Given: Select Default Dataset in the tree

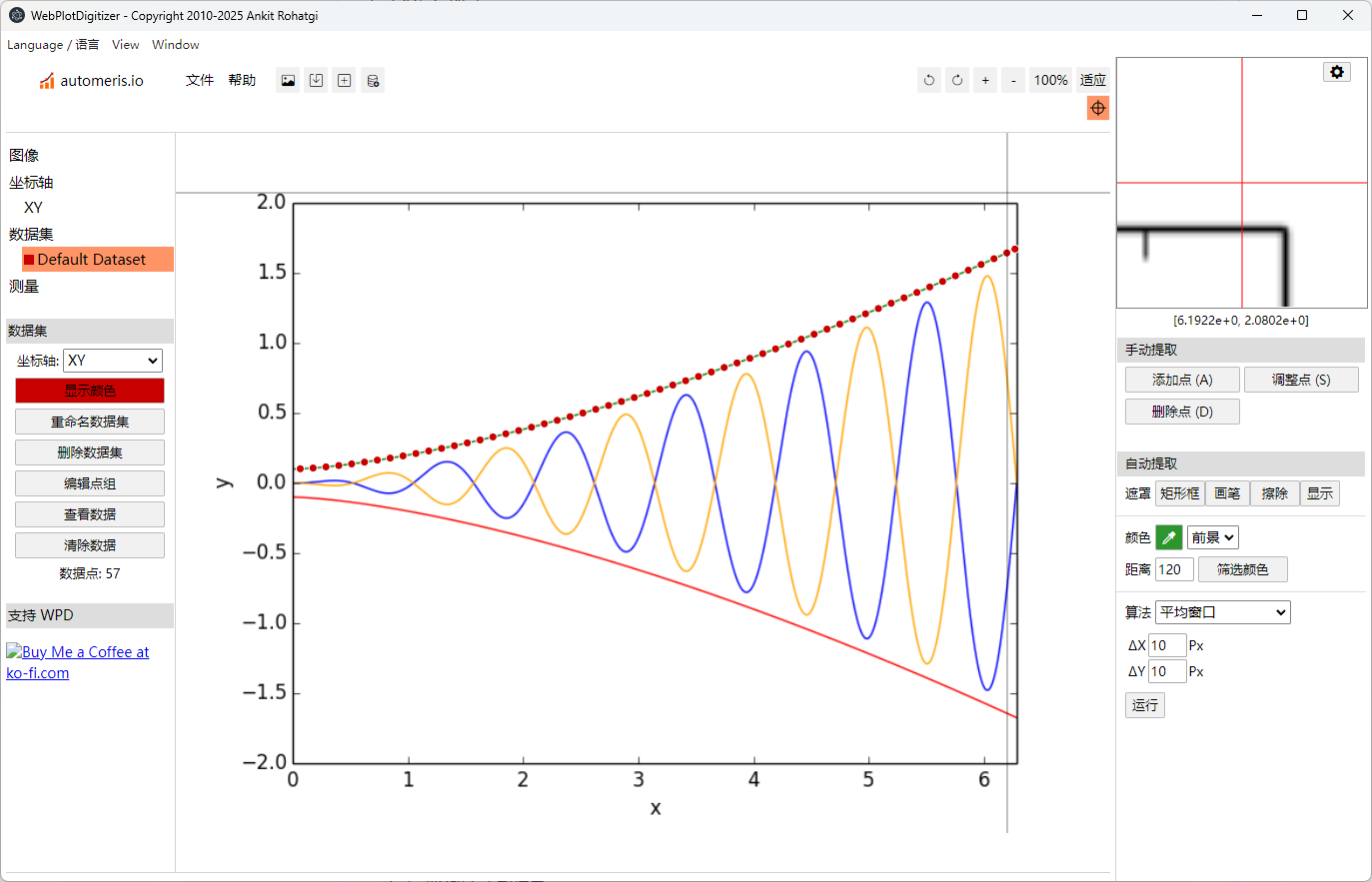Looking at the screenshot, I should coord(98,260).
